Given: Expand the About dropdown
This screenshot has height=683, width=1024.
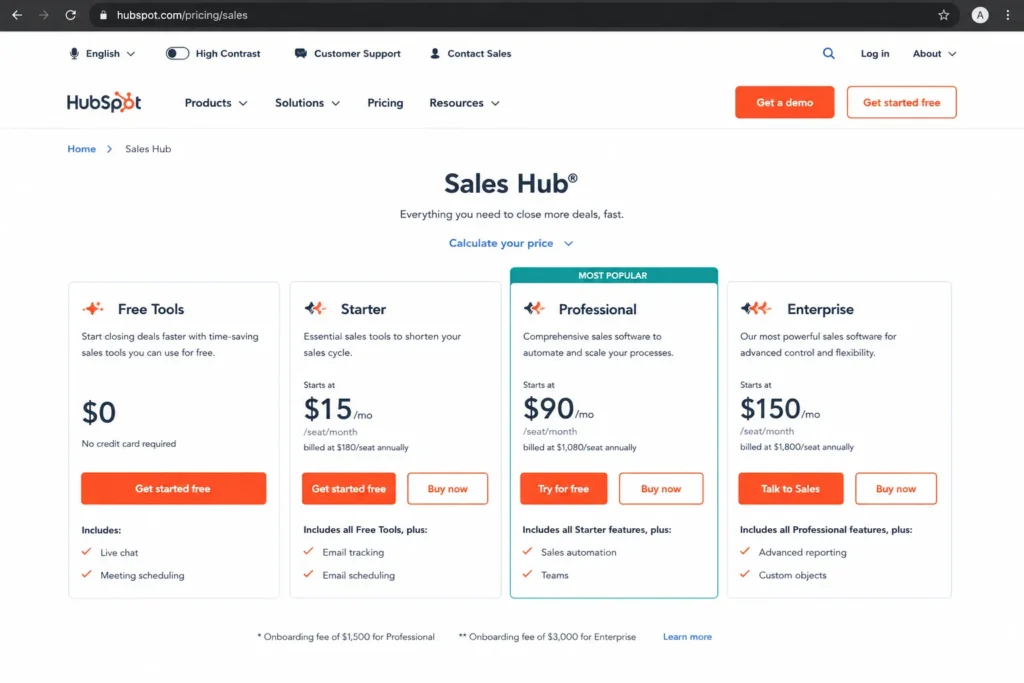Looking at the screenshot, I should pyautogui.click(x=934, y=54).
